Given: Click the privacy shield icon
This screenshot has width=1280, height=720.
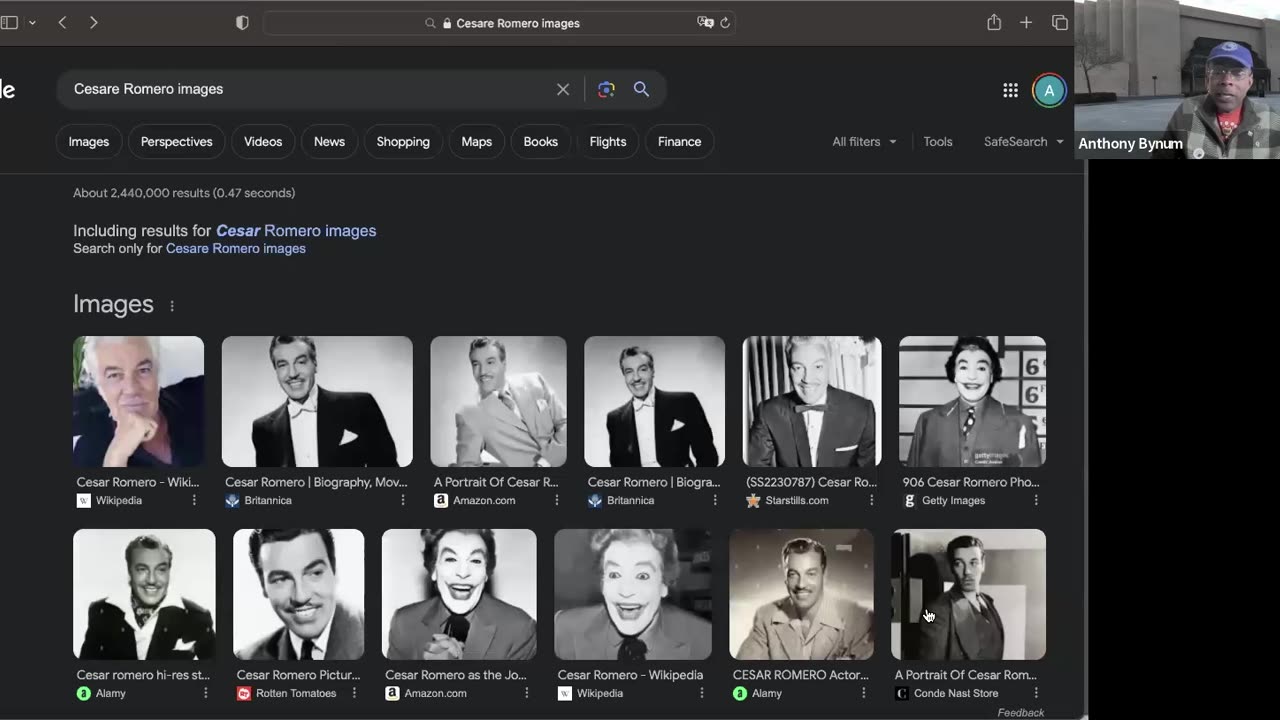Looking at the screenshot, I should pyautogui.click(x=242, y=22).
